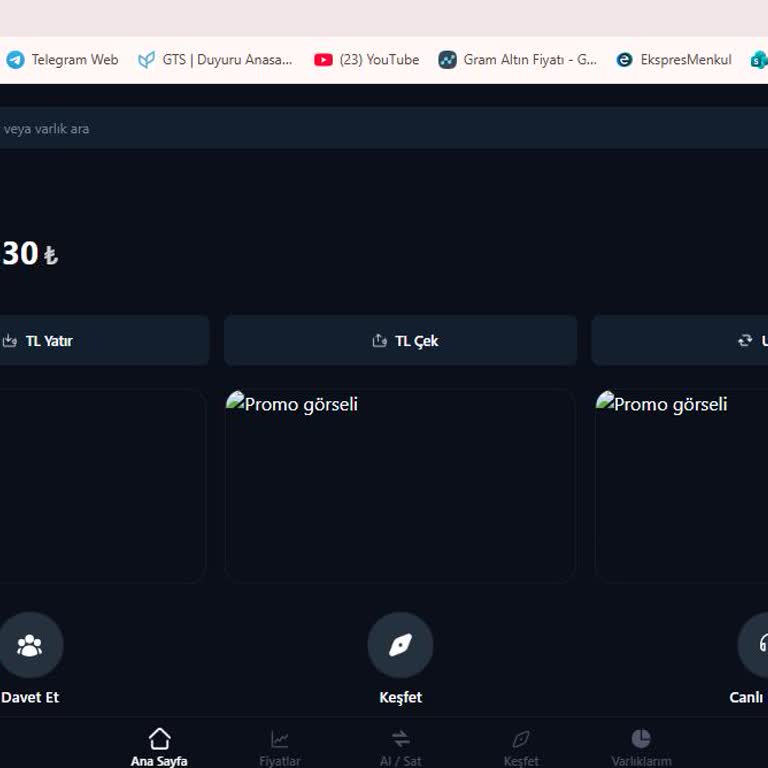Click the deposit tray icon in TL Yatır
The image size is (768, 768).
click(10, 340)
